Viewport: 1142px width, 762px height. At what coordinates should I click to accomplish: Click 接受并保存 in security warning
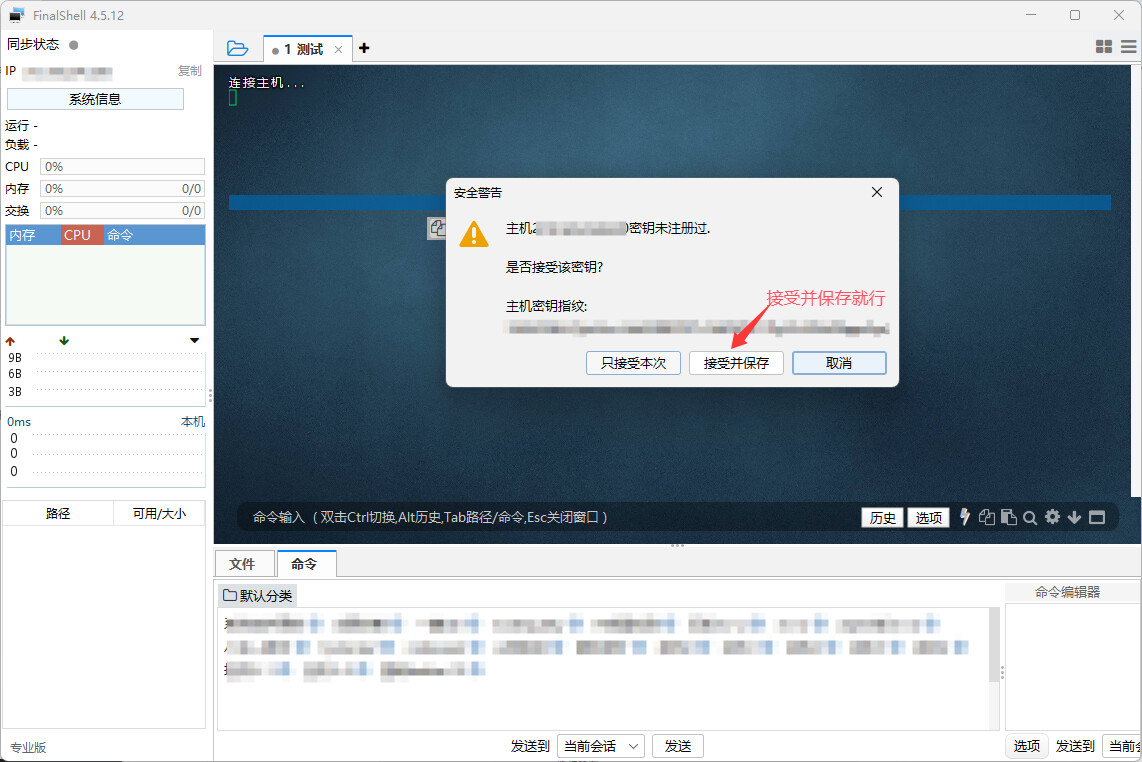point(736,363)
